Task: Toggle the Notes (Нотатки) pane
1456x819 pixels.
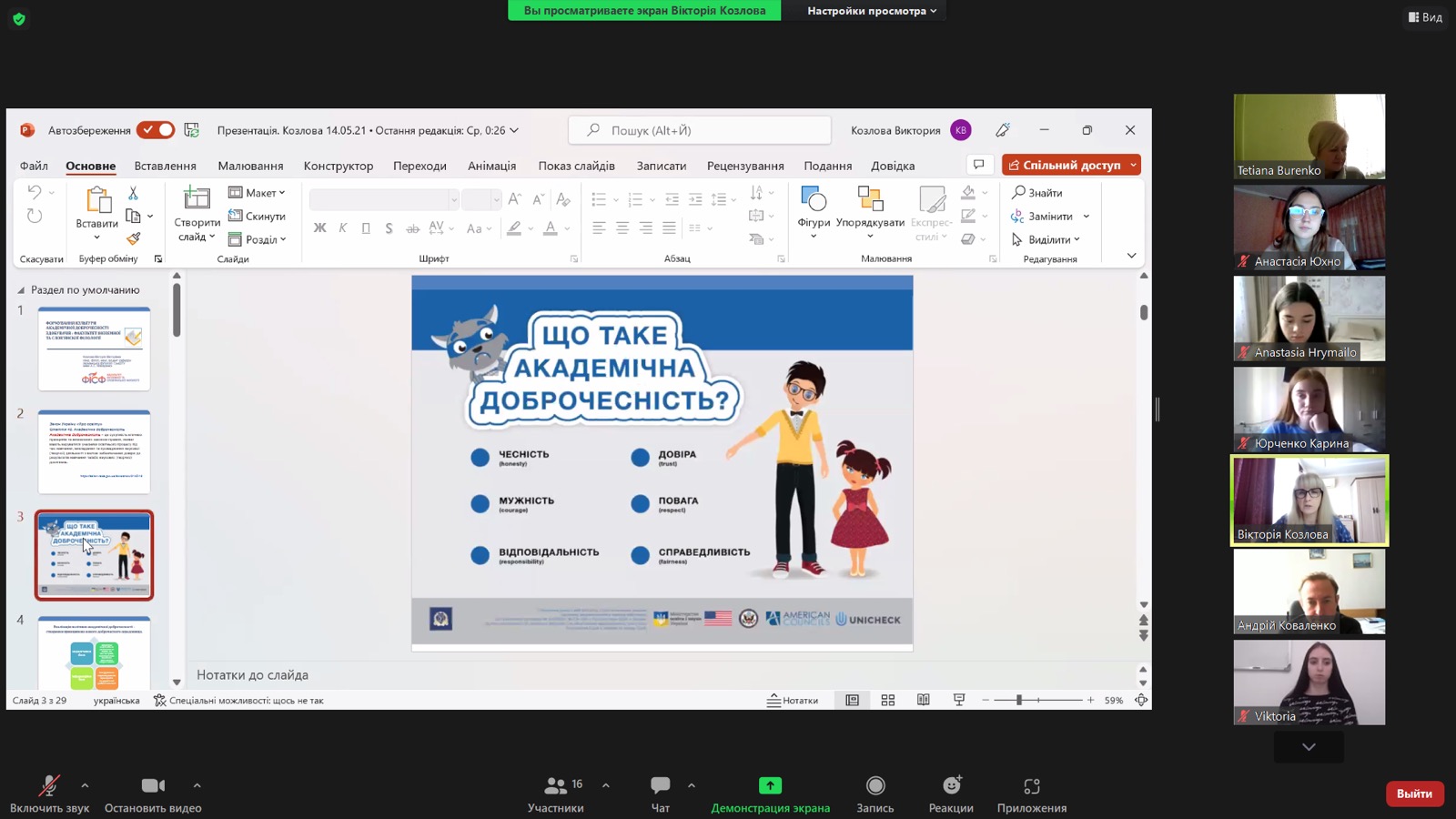Action: coord(793,700)
